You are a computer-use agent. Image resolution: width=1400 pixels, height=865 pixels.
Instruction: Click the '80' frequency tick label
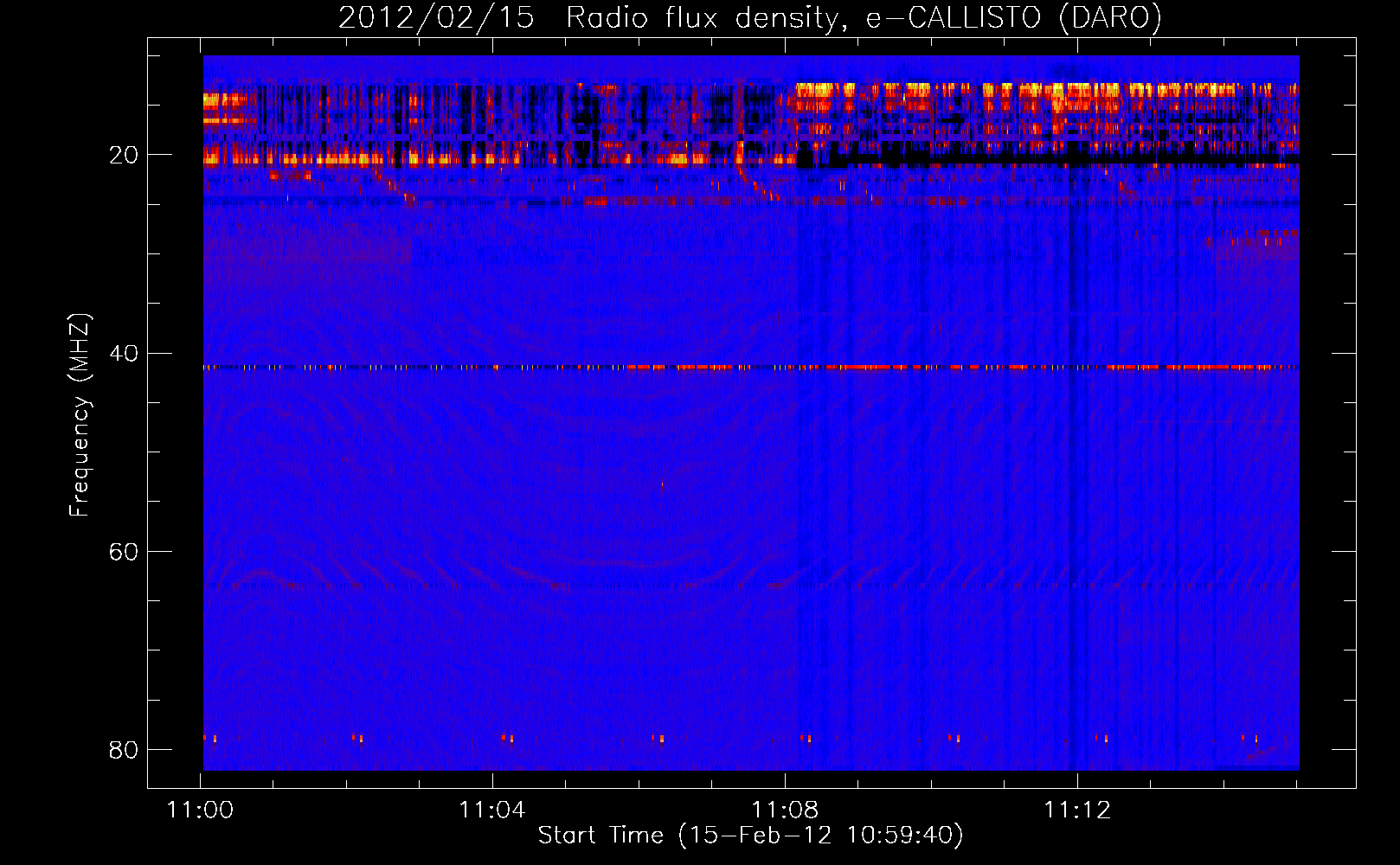(124, 749)
